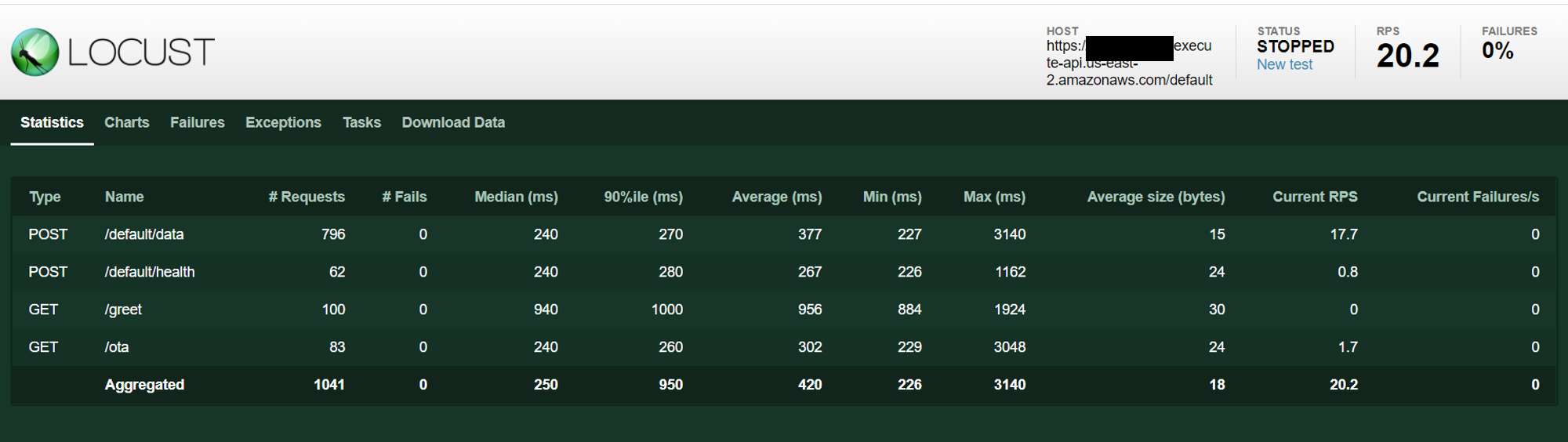Sort by Max (ms) column header

(994, 197)
